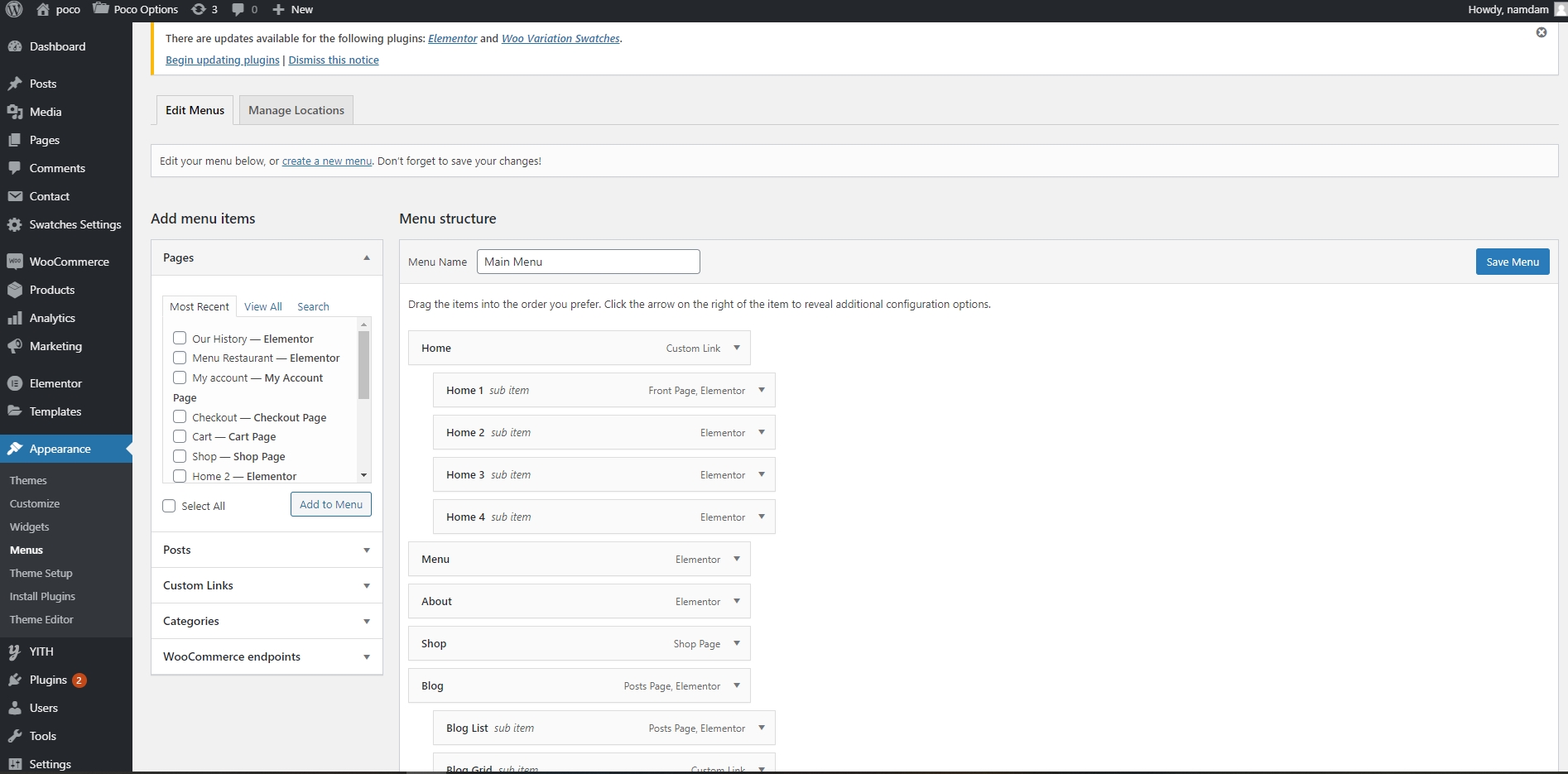Click the WordPress logo icon
This screenshot has width=1568, height=774.
click(x=14, y=10)
